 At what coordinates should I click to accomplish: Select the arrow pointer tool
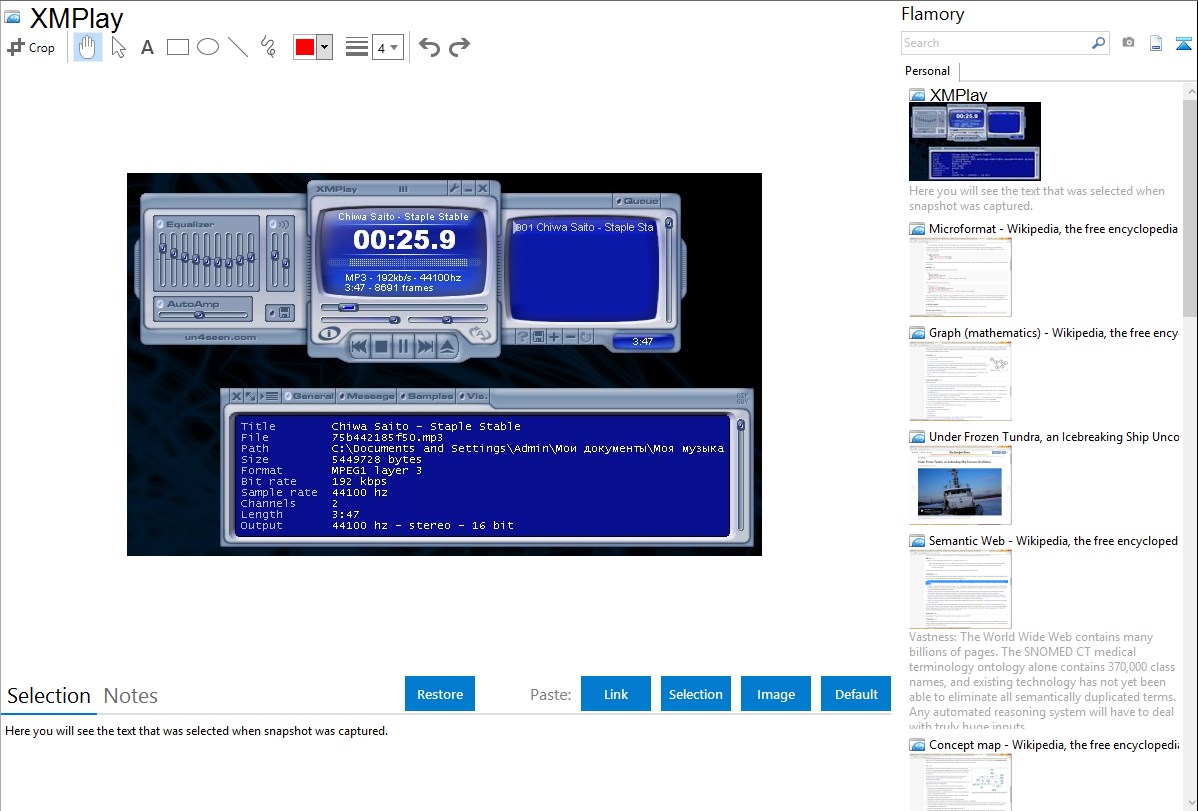click(x=118, y=47)
